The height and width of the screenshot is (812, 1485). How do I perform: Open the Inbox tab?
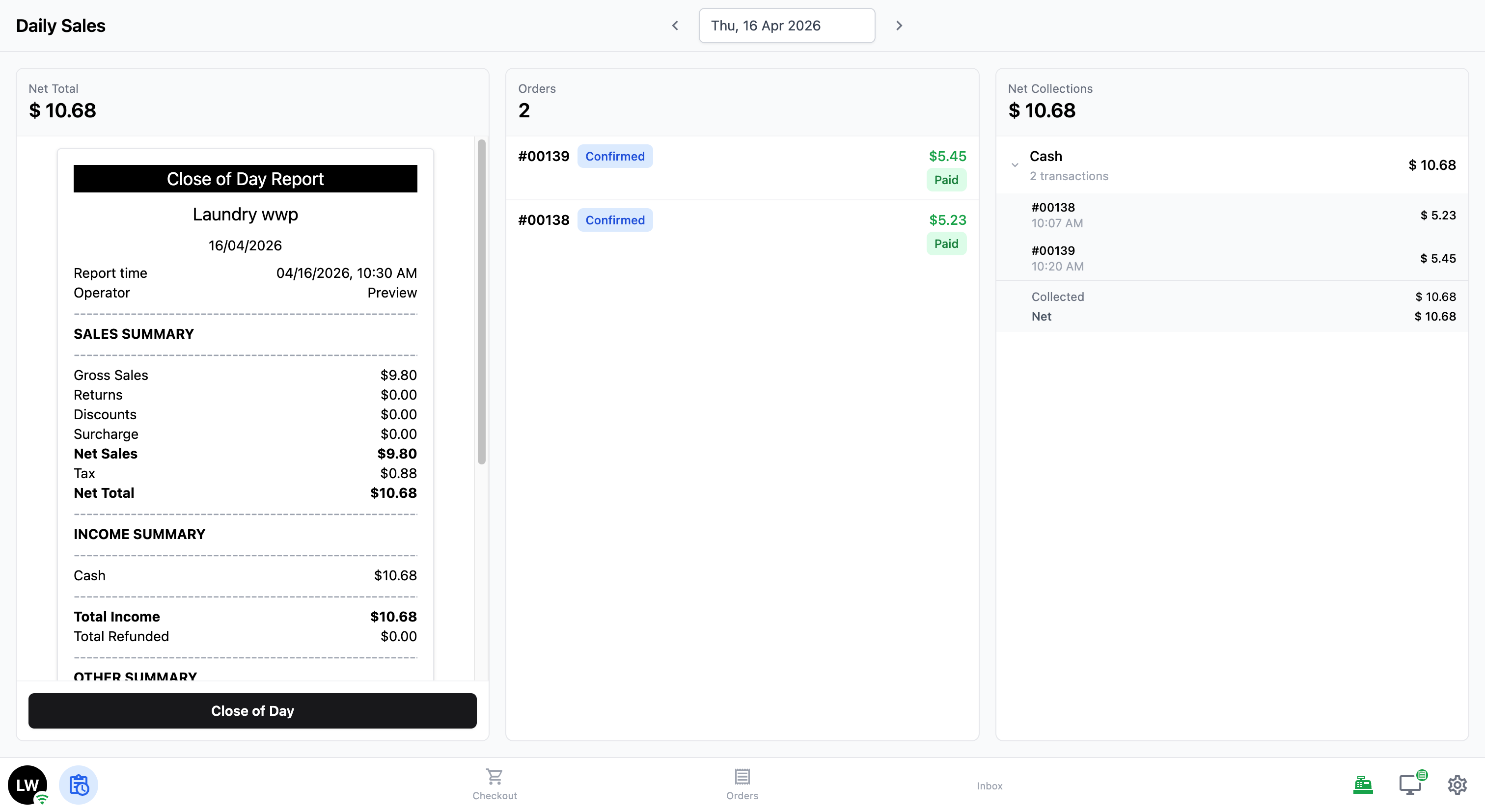point(989,785)
